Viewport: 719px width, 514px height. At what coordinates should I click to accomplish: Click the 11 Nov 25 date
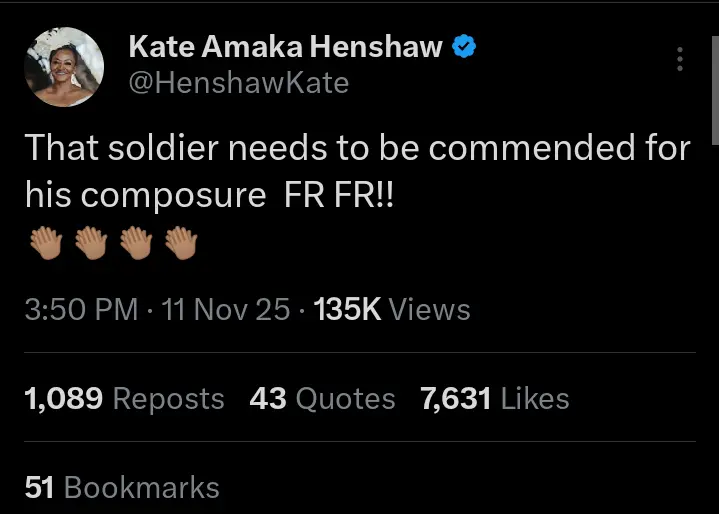[x=226, y=310]
